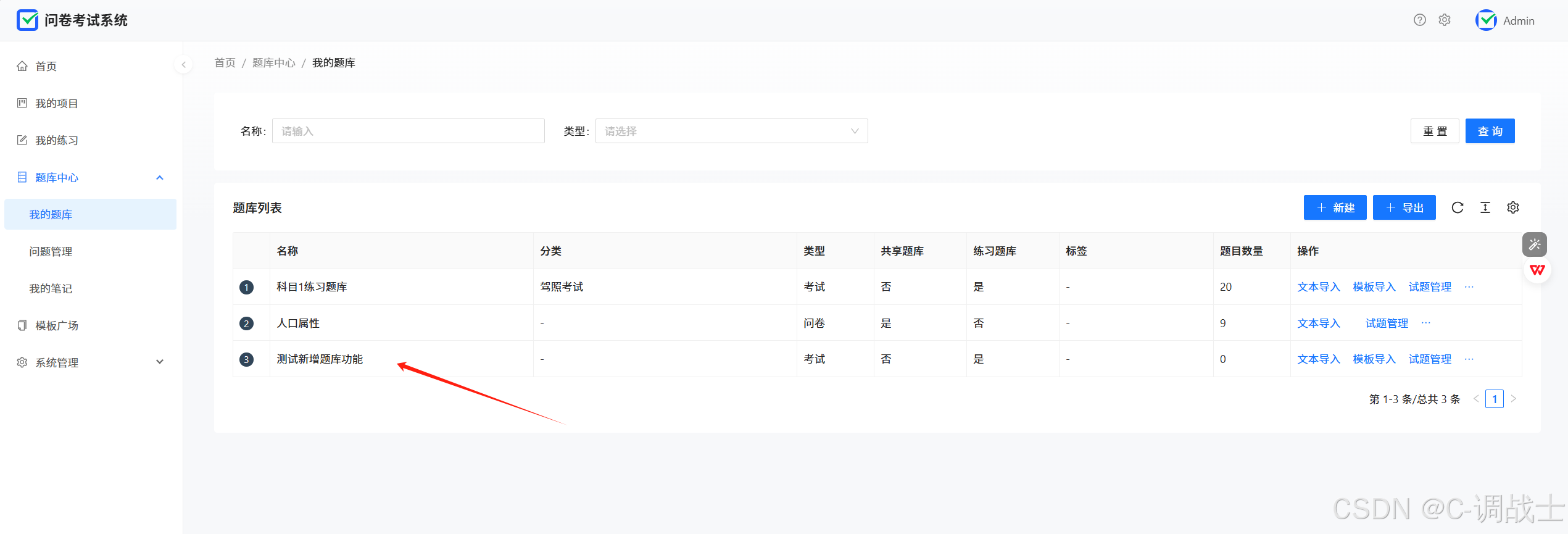Go to the next page arrow

pyautogui.click(x=1513, y=399)
